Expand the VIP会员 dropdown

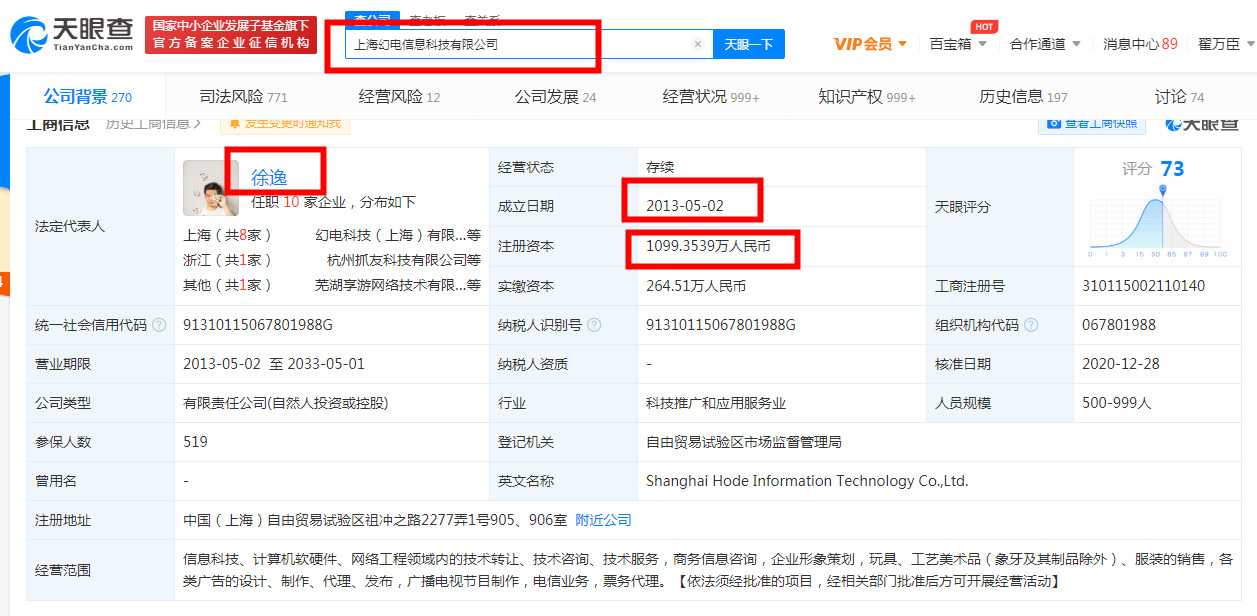click(870, 44)
